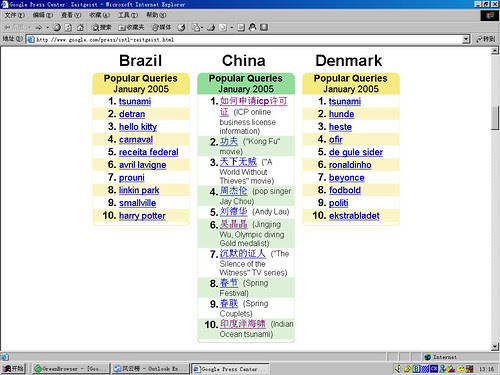Open the Favorites (收藏) menu
Screen dimensions: 500x375
pos(99,15)
